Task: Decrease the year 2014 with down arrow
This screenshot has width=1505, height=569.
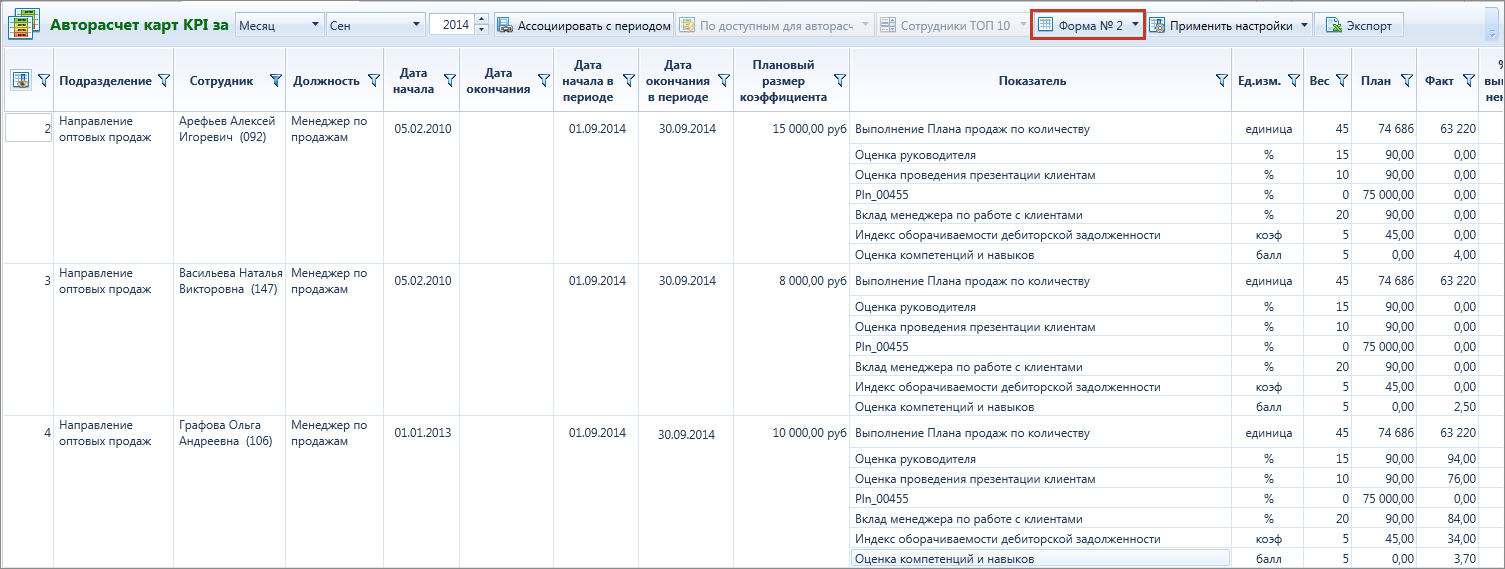Action: 481,30
